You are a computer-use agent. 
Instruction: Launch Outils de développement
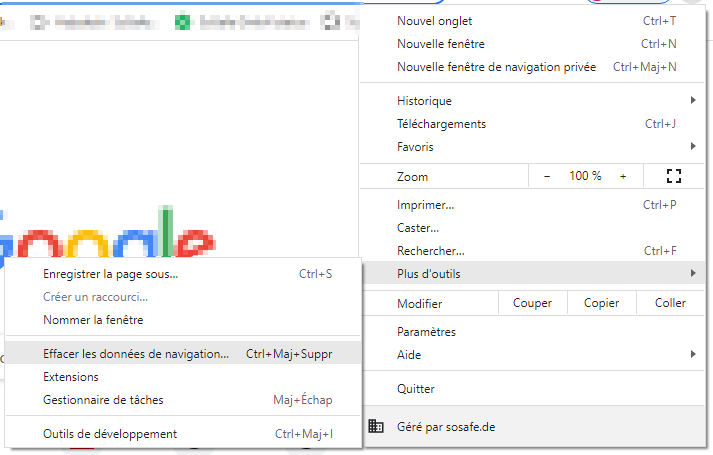(x=110, y=434)
